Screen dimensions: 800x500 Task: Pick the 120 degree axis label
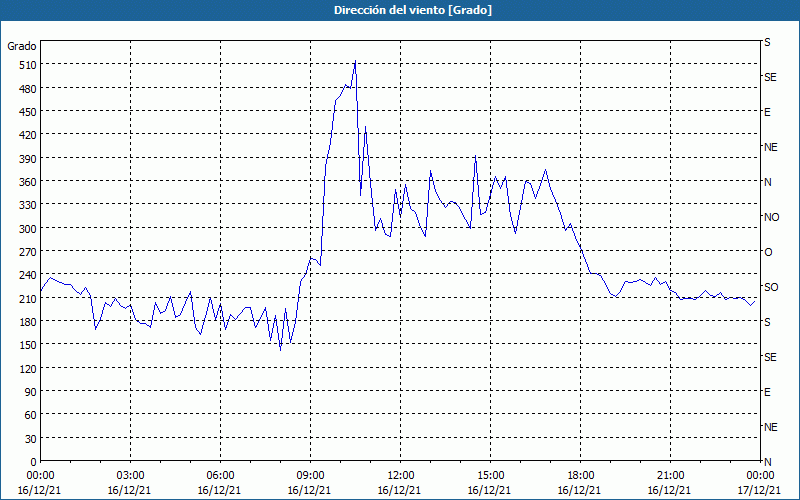28,369
